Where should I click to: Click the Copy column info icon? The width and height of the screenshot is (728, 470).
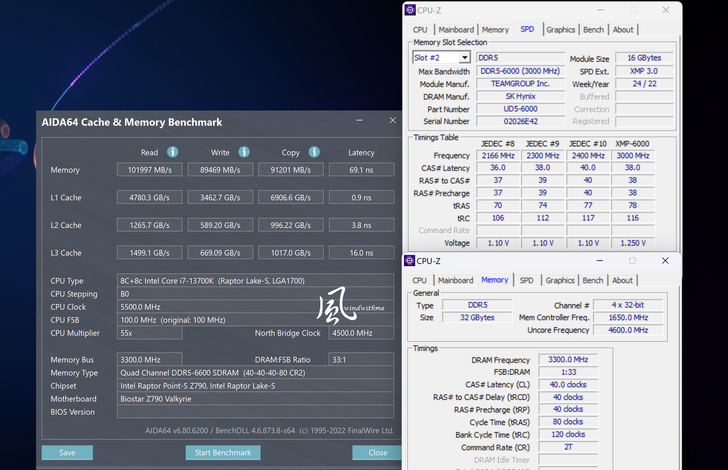pyautogui.click(x=314, y=152)
